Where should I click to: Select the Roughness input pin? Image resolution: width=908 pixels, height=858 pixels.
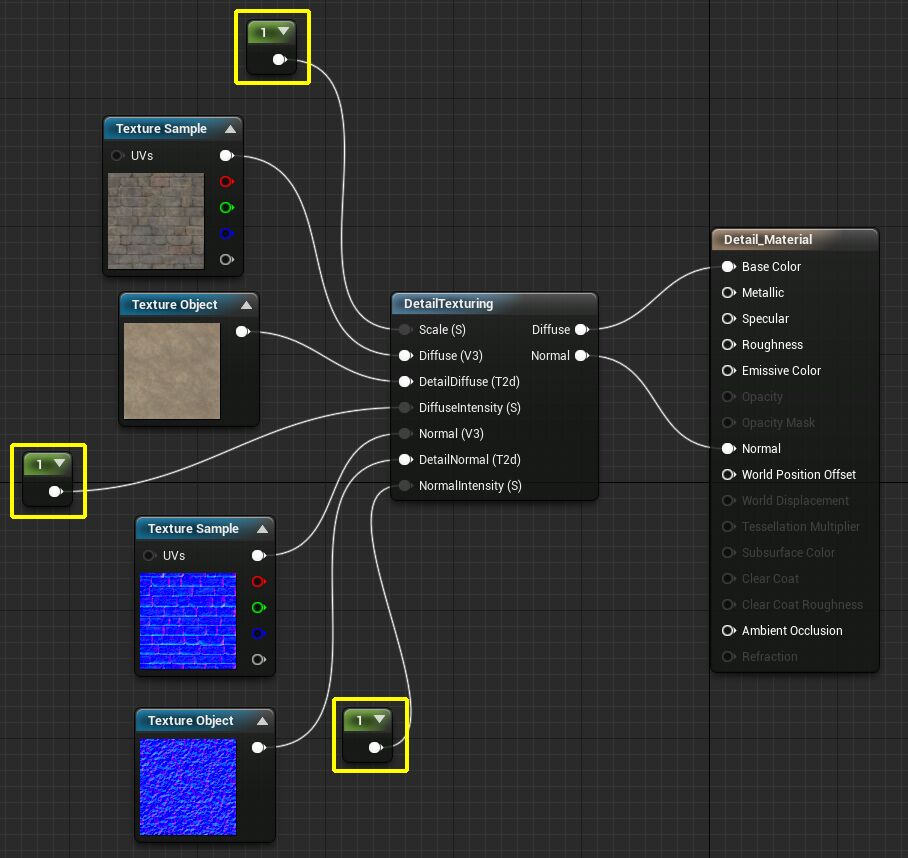tap(728, 345)
